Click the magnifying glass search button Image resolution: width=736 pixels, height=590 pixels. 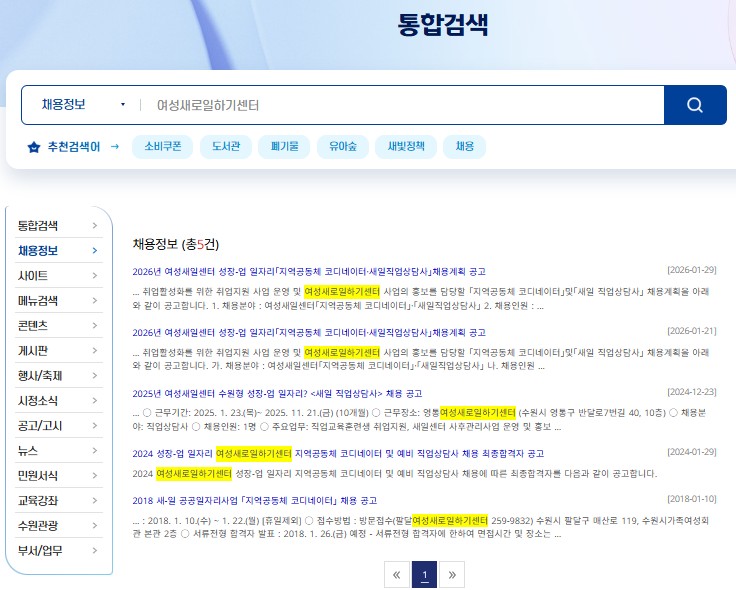695,105
